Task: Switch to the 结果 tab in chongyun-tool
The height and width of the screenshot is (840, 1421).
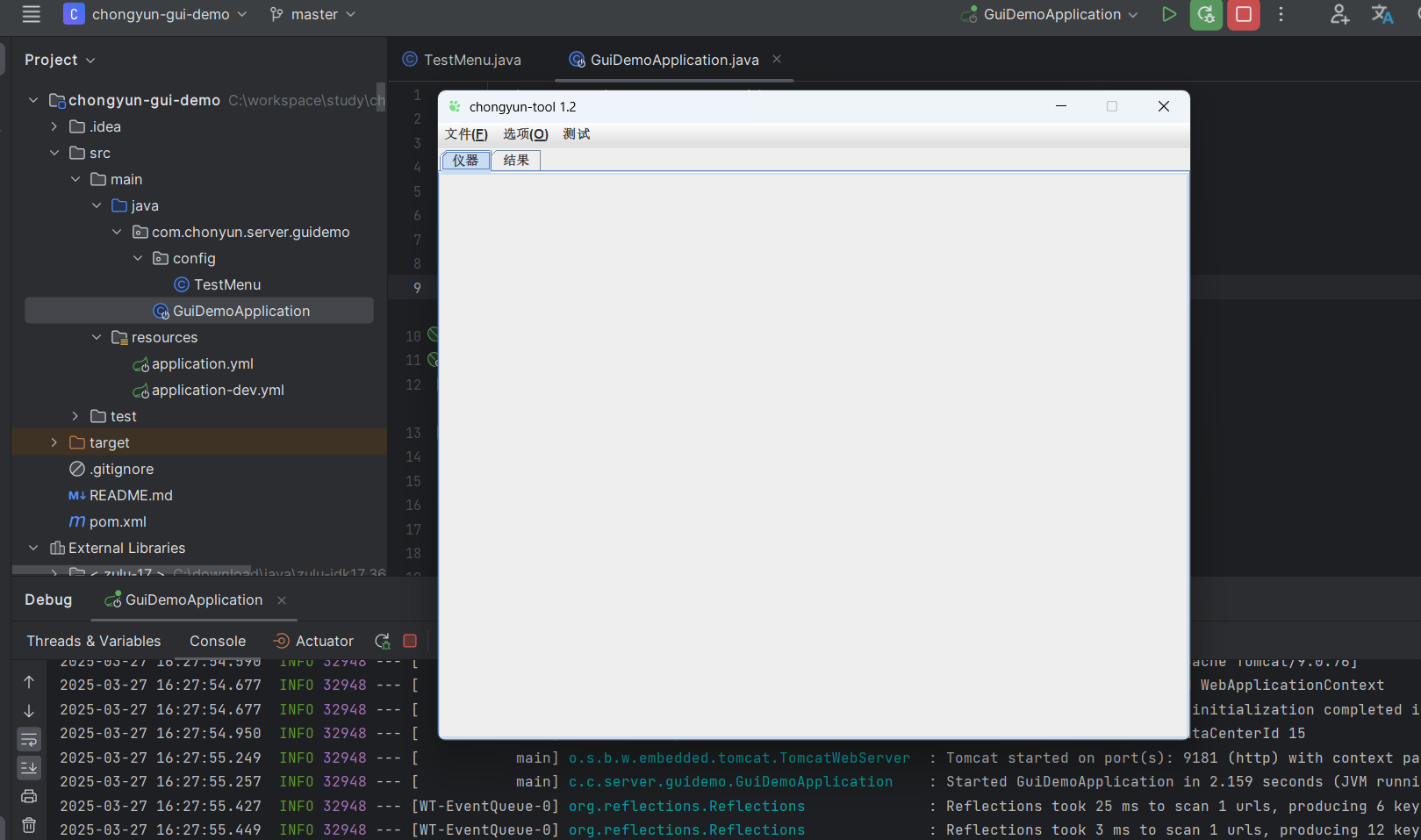Action: [515, 160]
